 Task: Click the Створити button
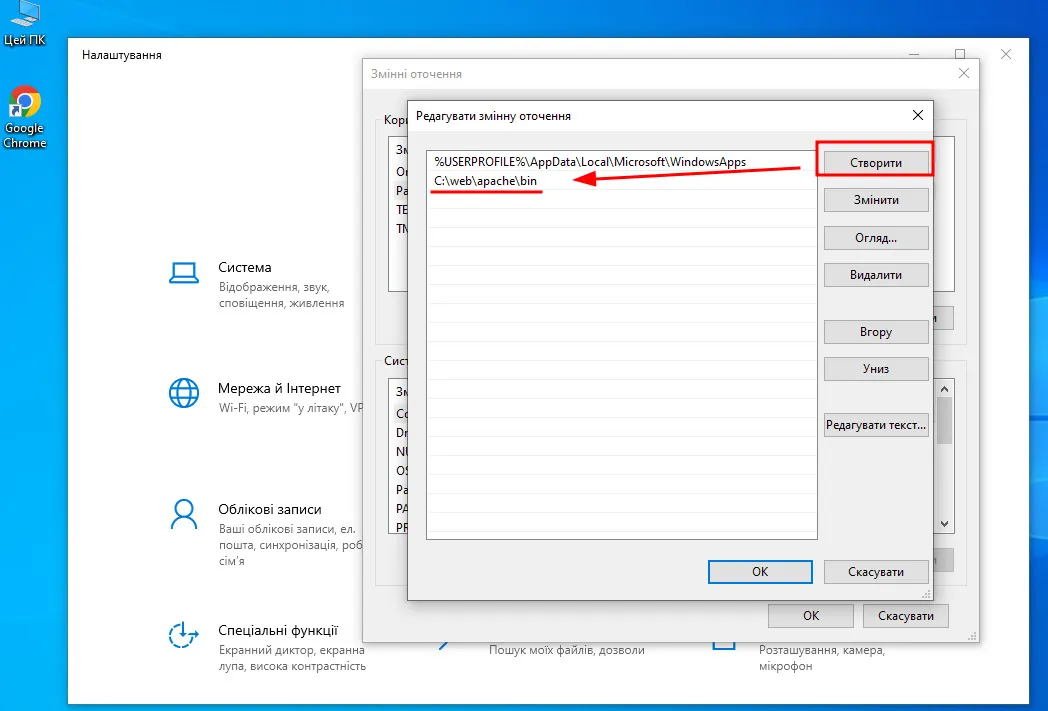click(876, 162)
